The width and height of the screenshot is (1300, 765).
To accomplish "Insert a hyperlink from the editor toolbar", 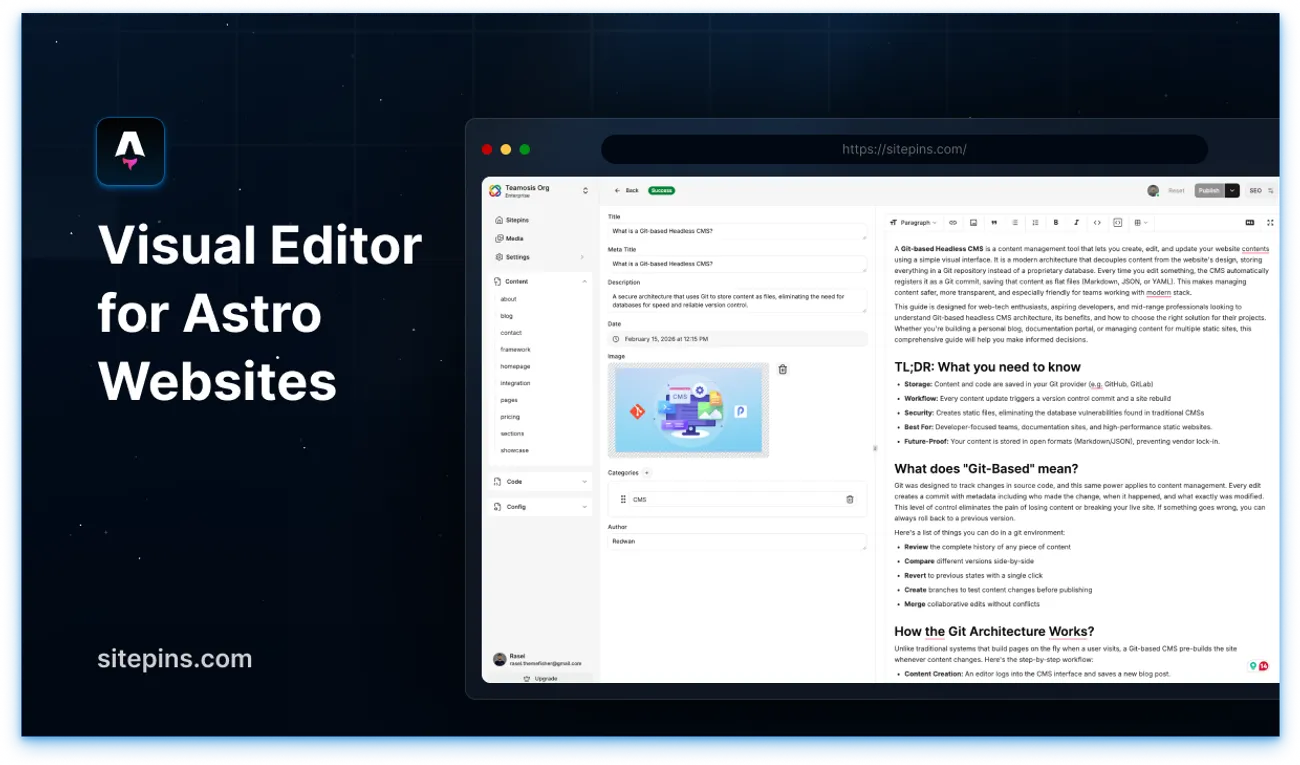I will (953, 222).
